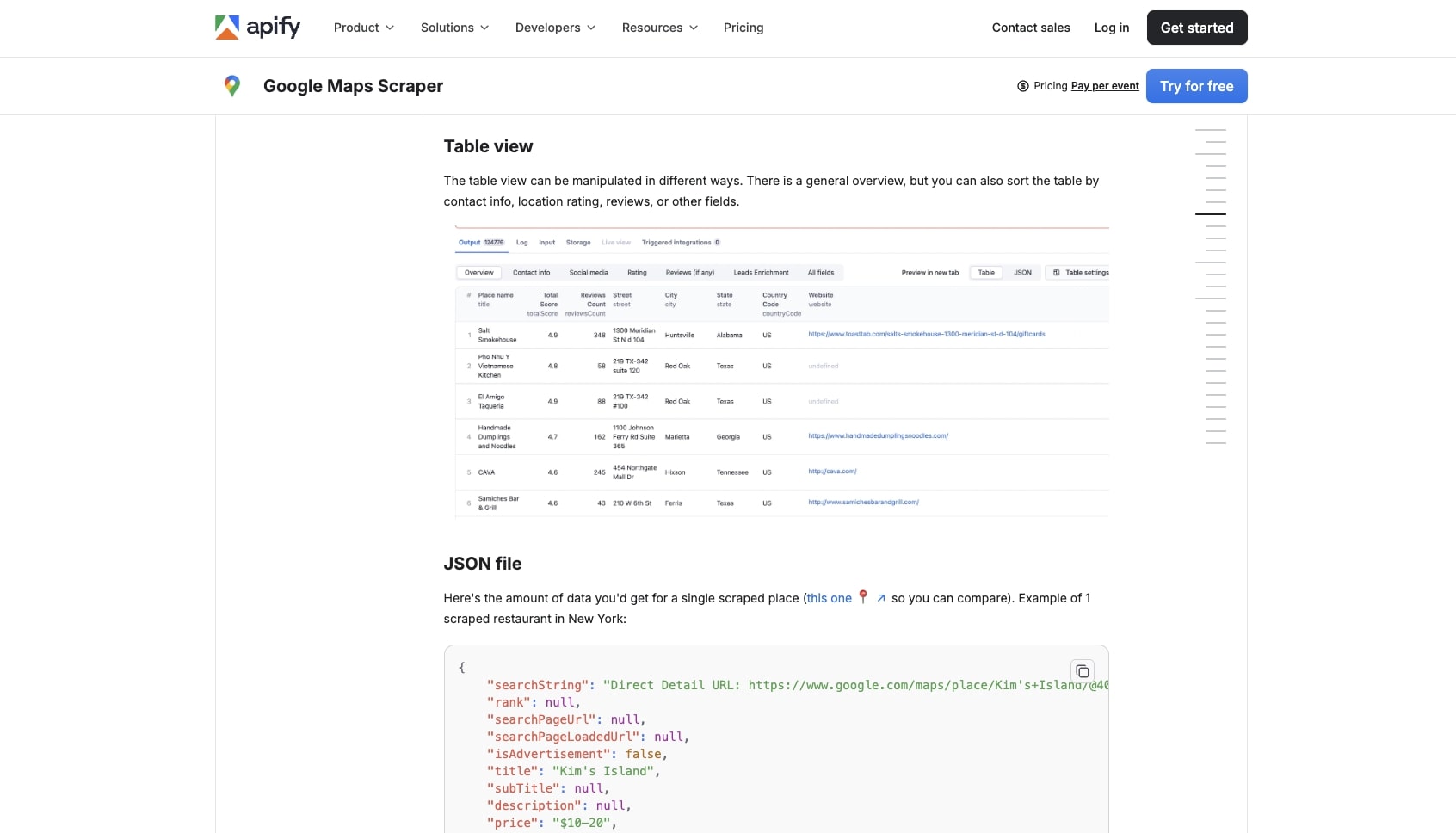Click the copy icon on the JSON code block

coord(1082,671)
